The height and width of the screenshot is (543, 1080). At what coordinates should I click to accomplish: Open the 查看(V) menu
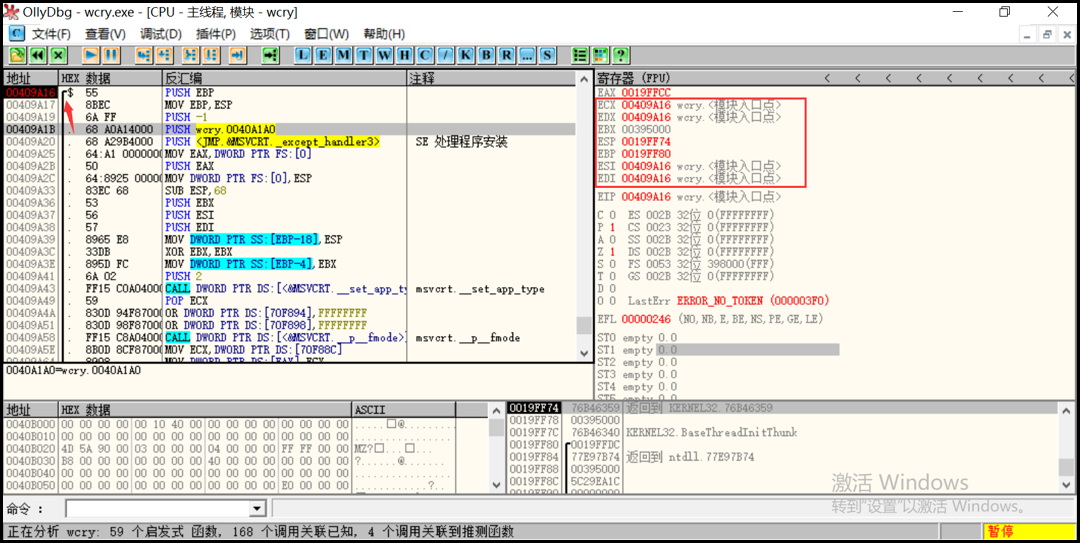[105, 34]
